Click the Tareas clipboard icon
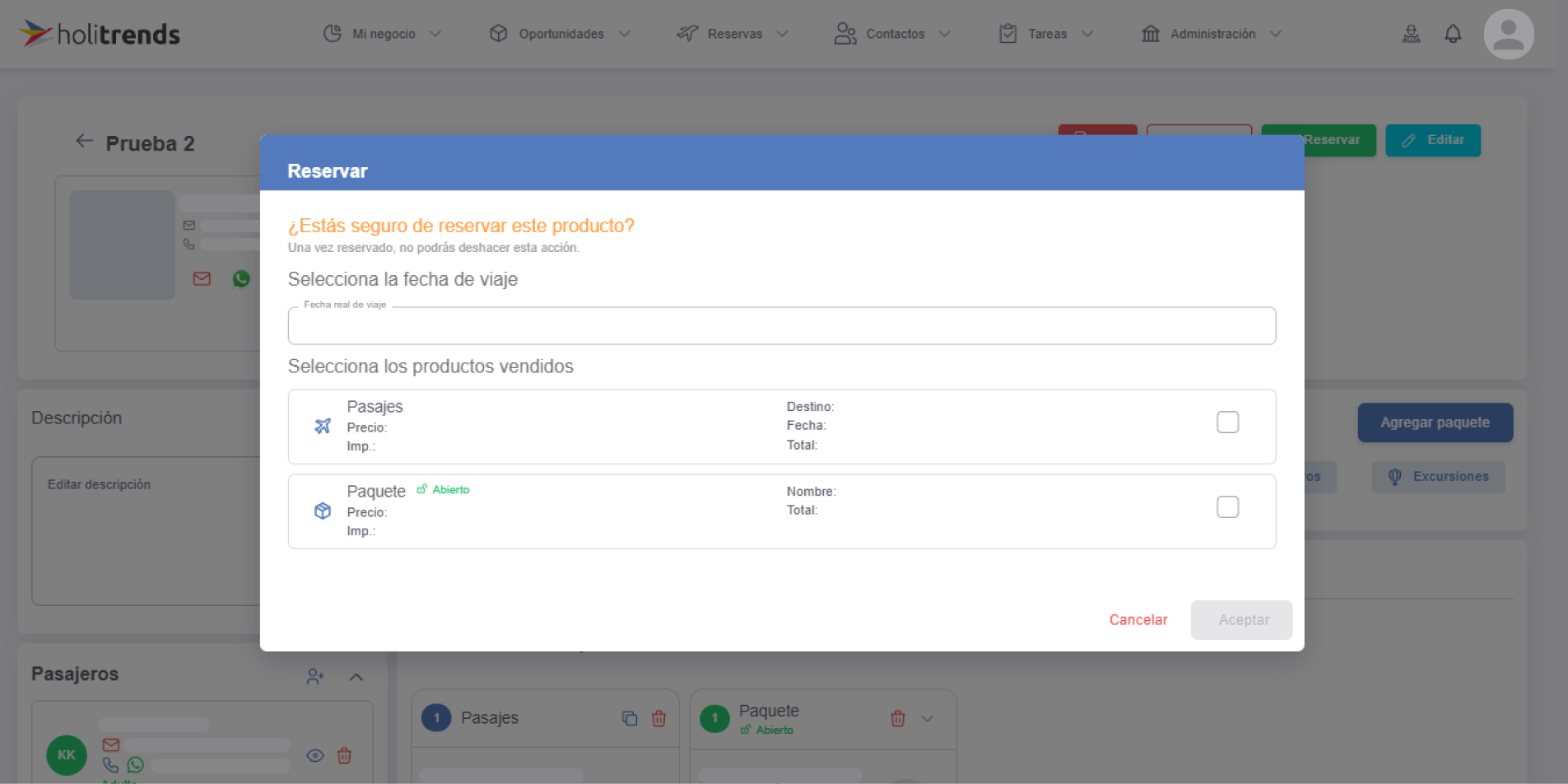The height and width of the screenshot is (784, 1568). click(1007, 34)
